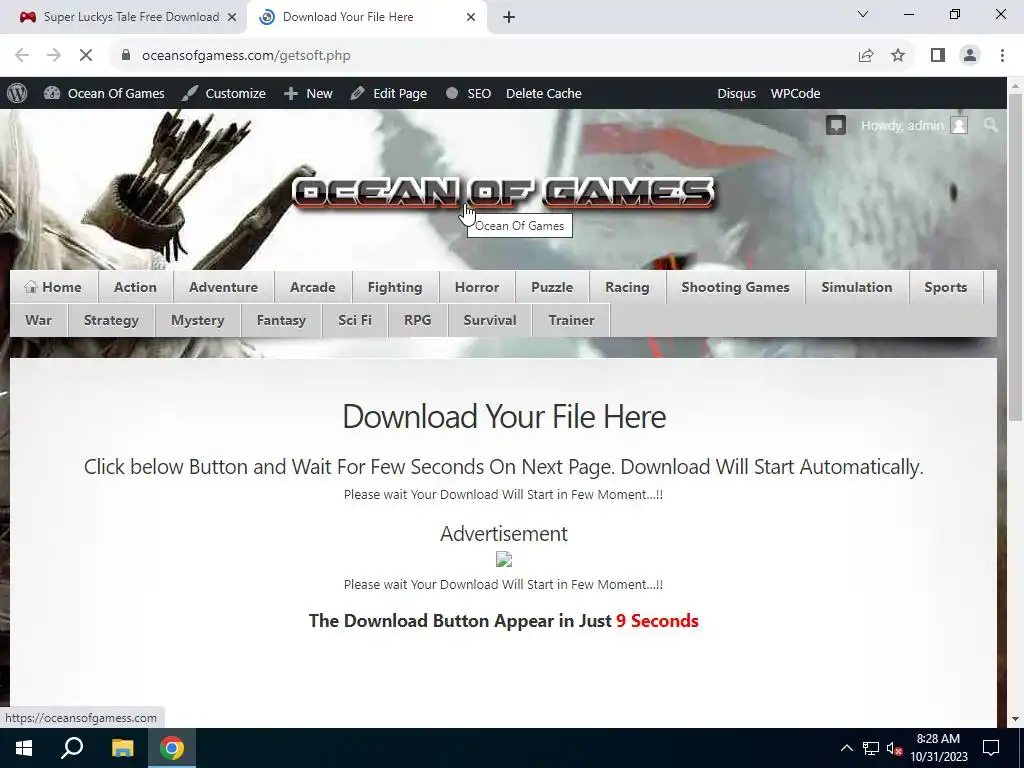The height and width of the screenshot is (768, 1024).
Task: Show hidden system tray icons
Action: (x=846, y=748)
